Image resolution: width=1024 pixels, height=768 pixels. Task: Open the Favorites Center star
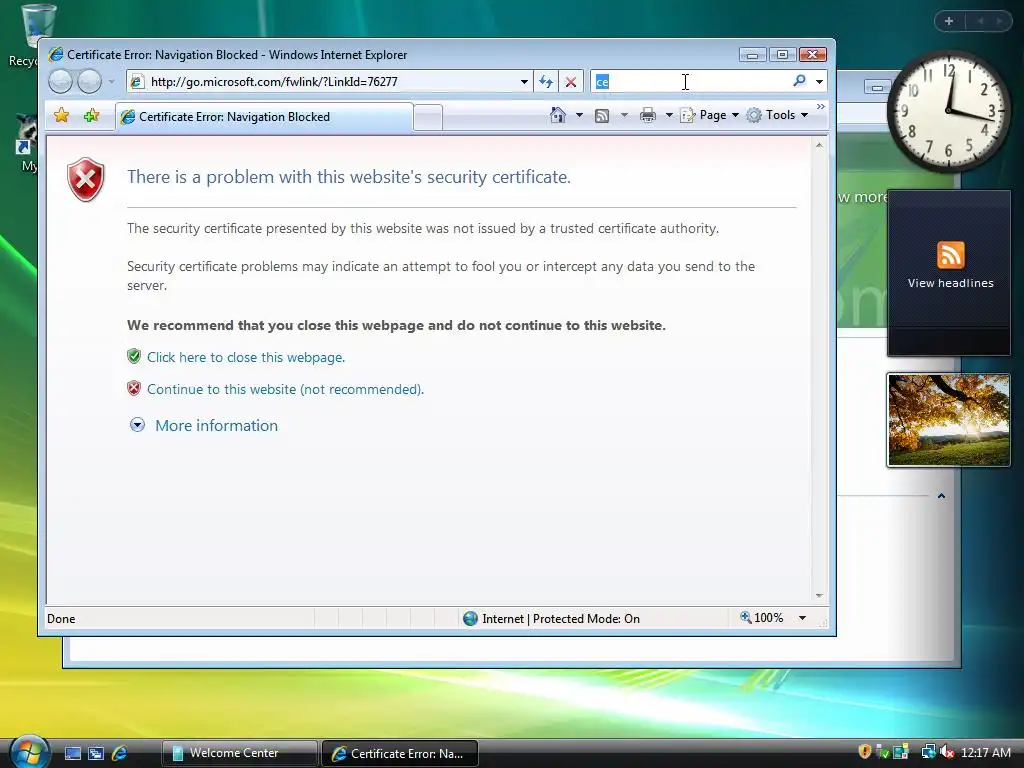[61, 116]
